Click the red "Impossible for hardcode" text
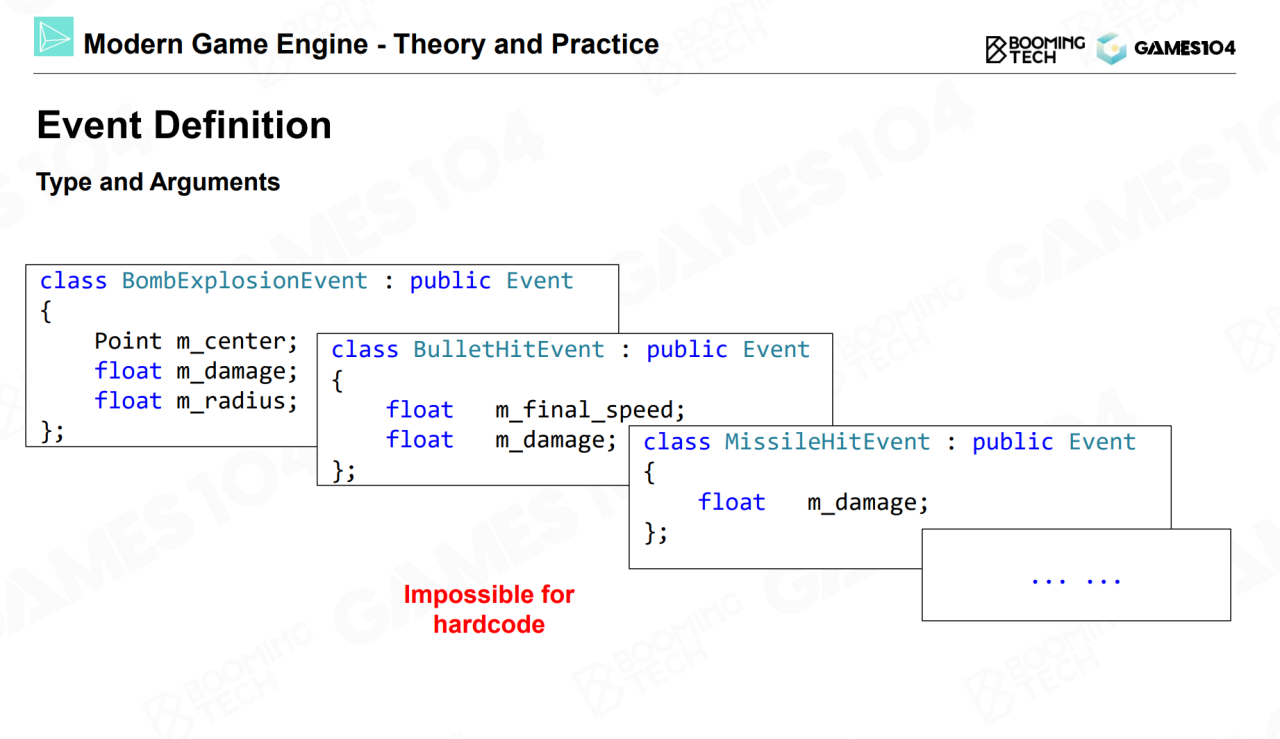 (489, 609)
